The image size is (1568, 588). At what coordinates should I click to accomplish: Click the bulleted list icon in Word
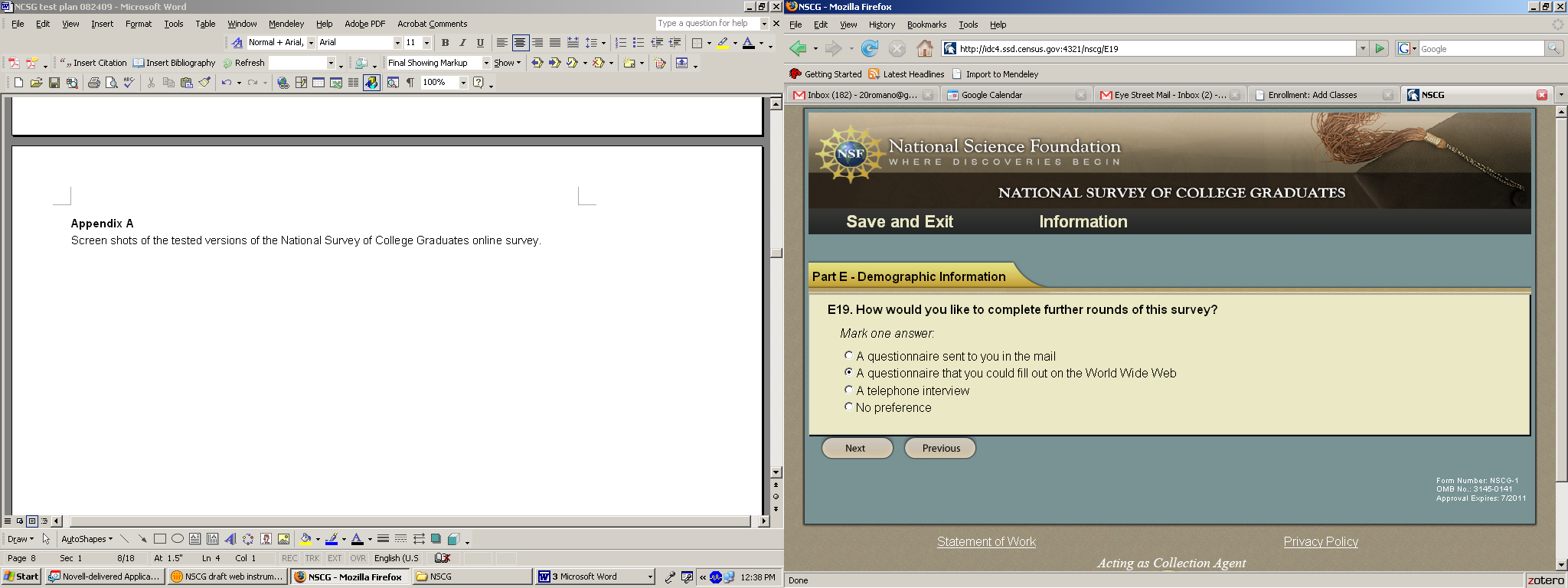point(639,43)
